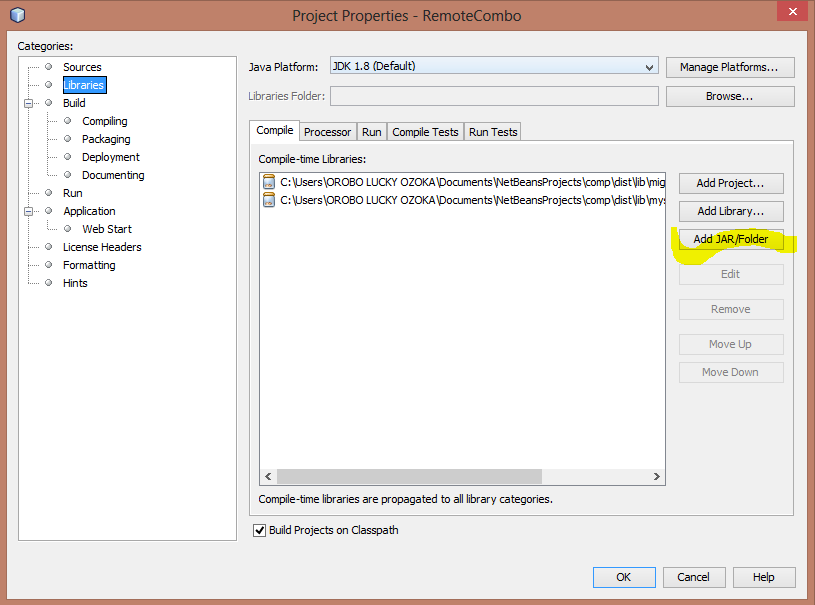Image resolution: width=815 pixels, height=605 pixels.
Task: Open Help for this dialog
Action: (x=764, y=577)
